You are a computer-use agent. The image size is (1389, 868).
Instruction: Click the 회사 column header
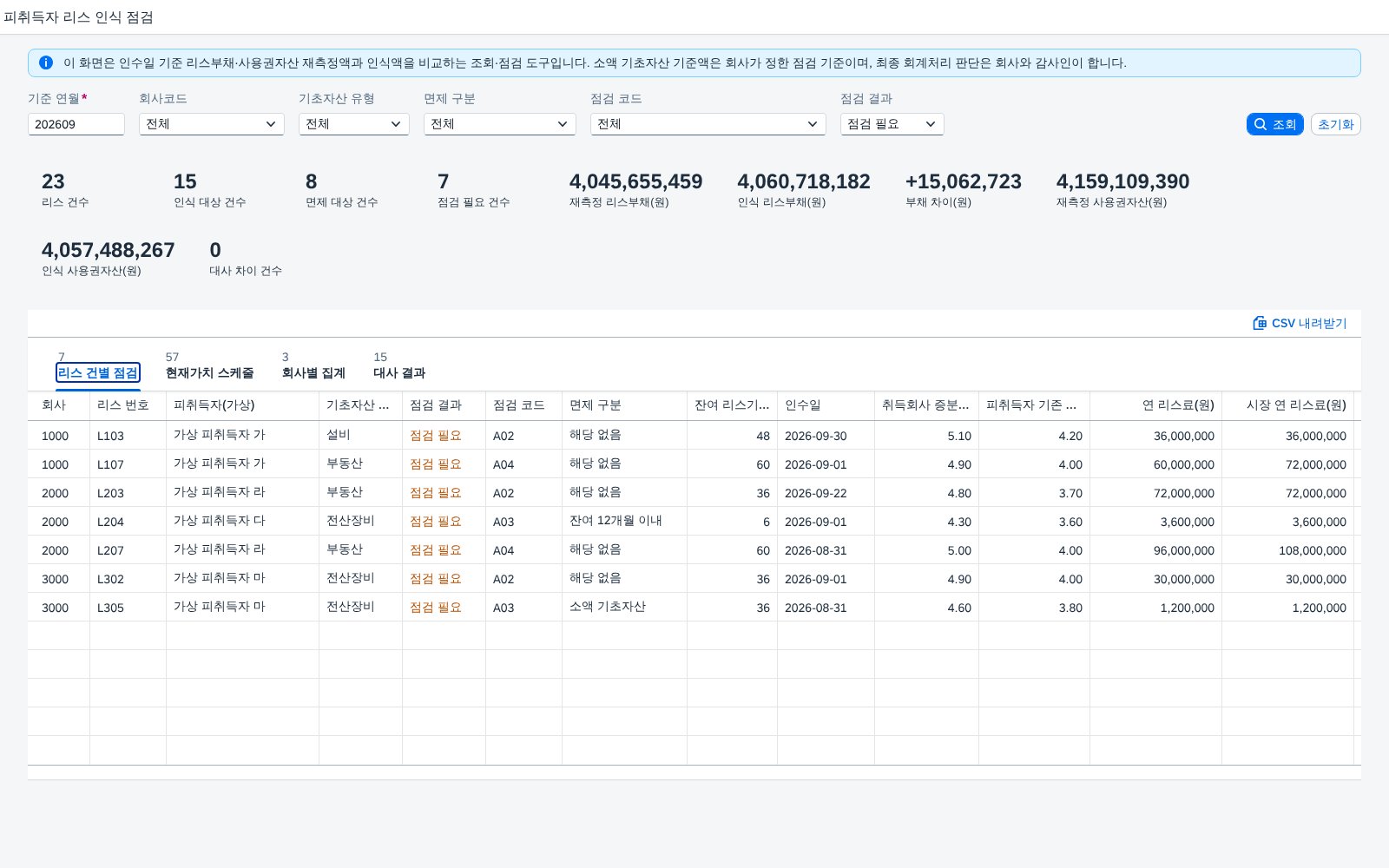coord(59,405)
